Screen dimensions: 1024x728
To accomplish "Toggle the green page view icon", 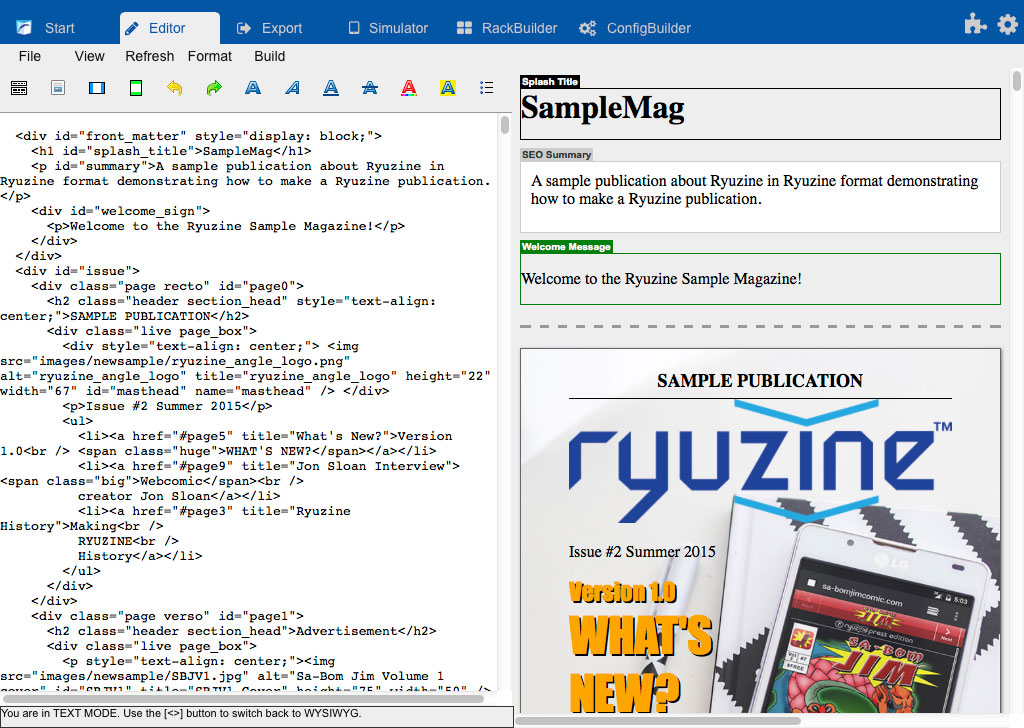I will coord(136,88).
